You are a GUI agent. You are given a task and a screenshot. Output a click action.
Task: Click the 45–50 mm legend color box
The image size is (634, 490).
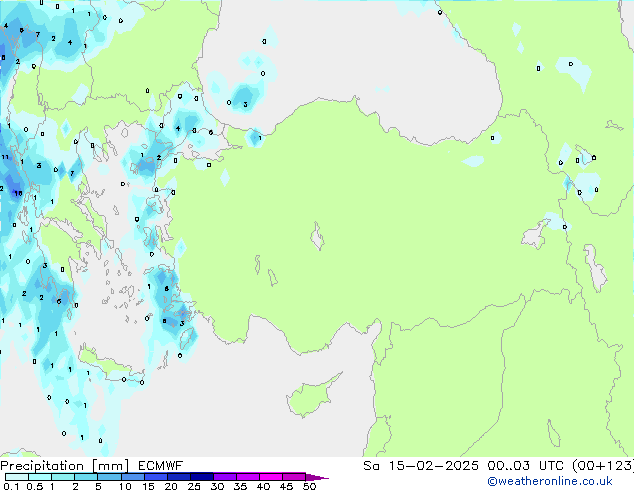click(294, 477)
